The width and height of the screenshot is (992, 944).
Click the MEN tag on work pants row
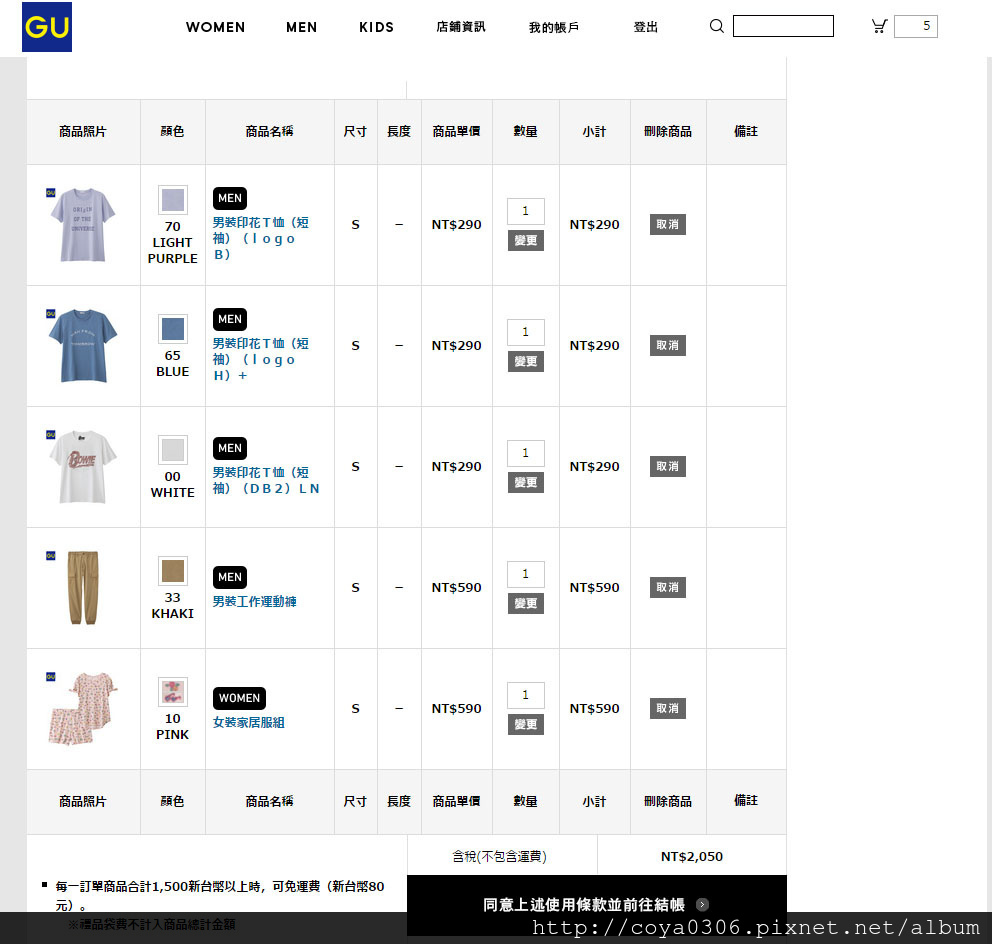coord(230,577)
